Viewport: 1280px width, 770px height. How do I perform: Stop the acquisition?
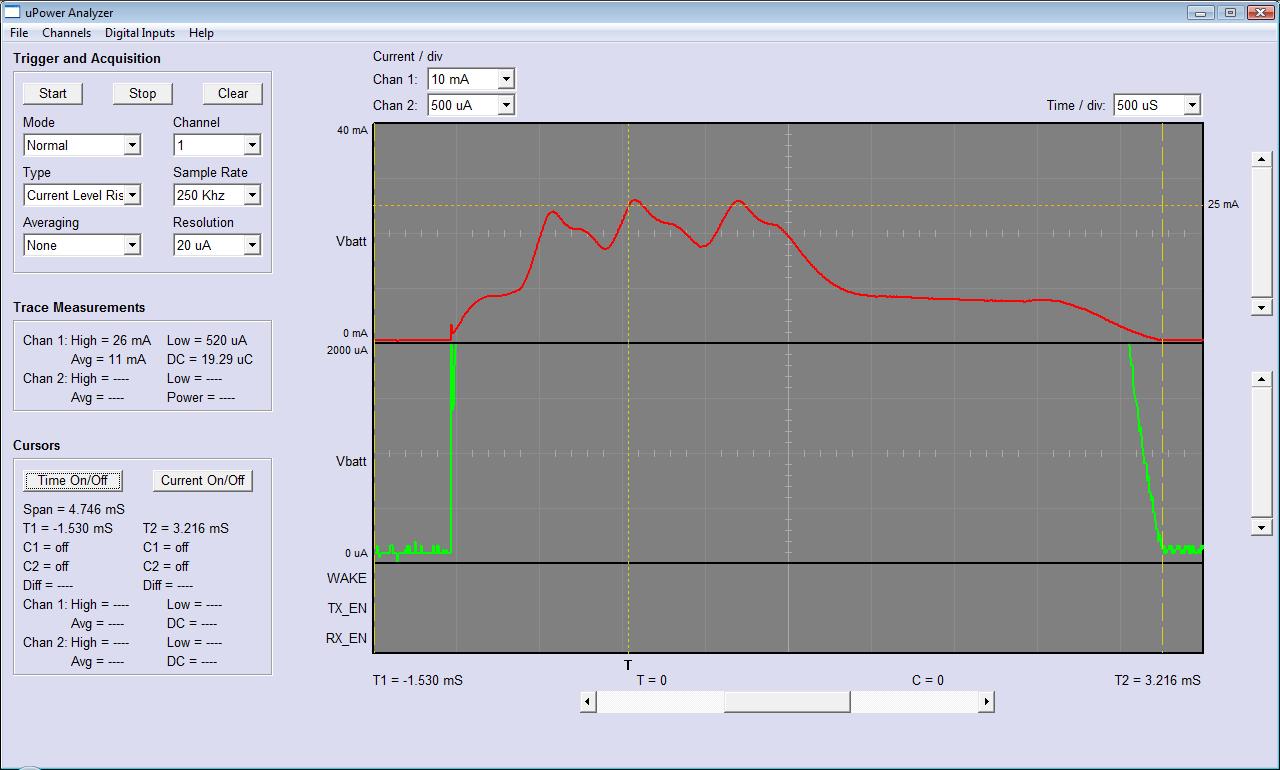pyautogui.click(x=142, y=93)
